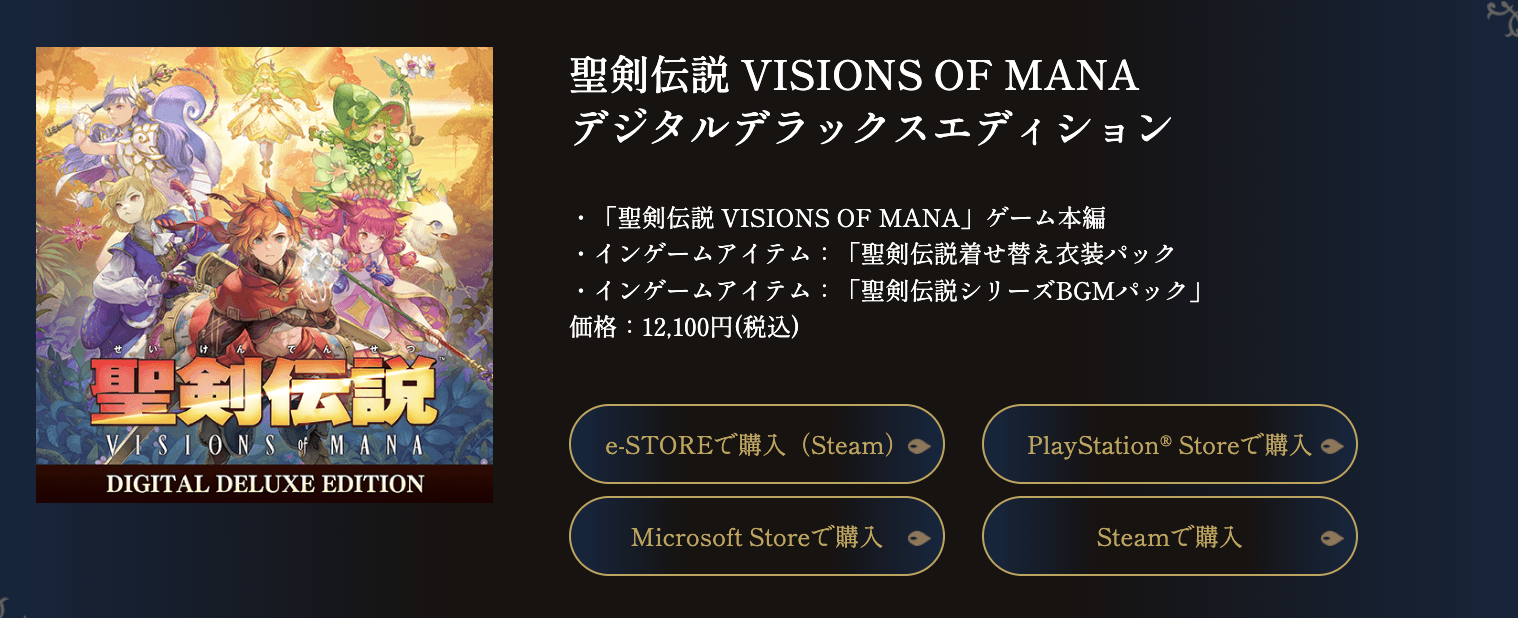
Task: Click the e-STOREで購入（Steam）button
Action: [757, 444]
